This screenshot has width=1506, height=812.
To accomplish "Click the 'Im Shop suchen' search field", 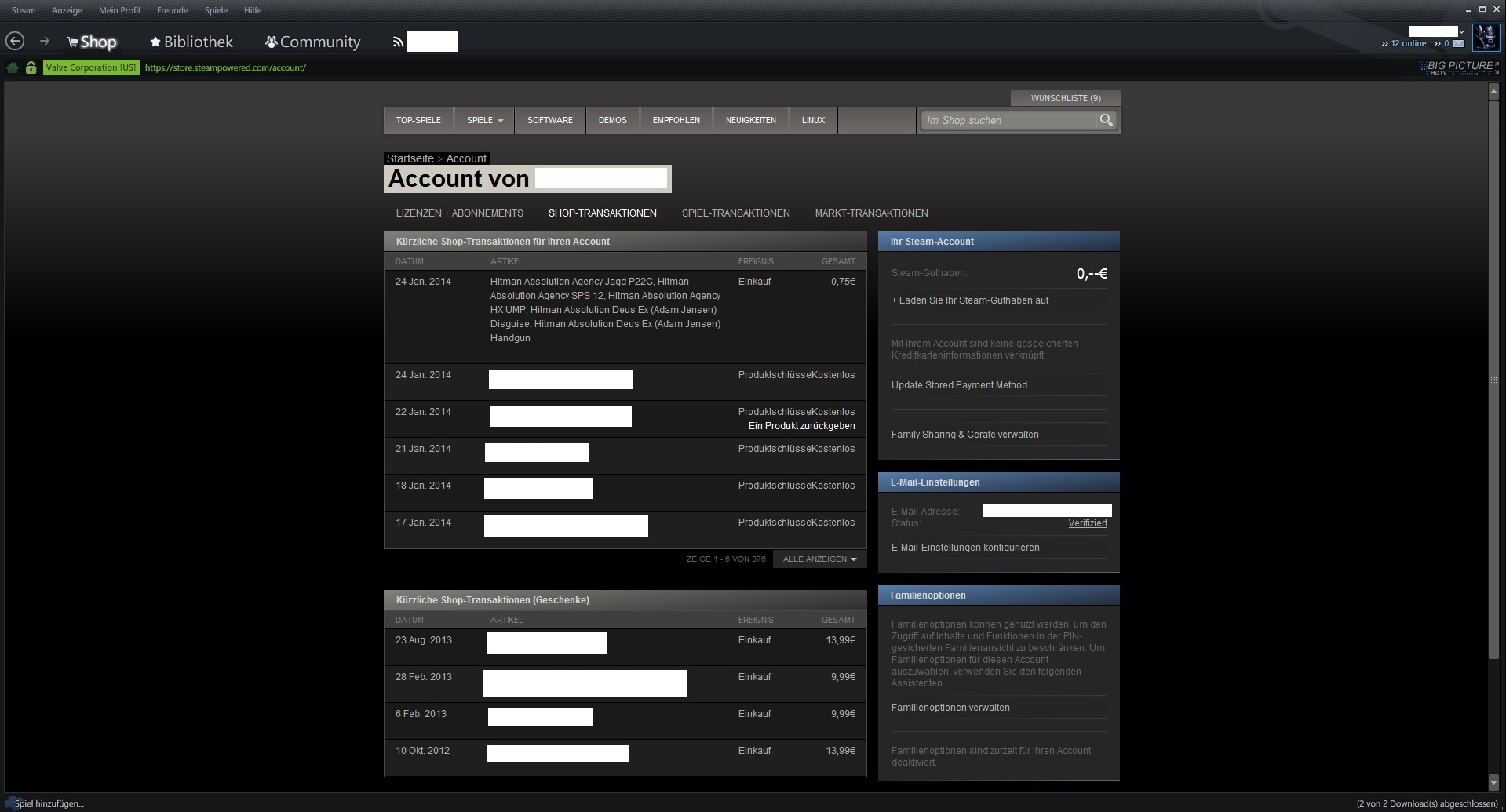I will (x=1008, y=120).
